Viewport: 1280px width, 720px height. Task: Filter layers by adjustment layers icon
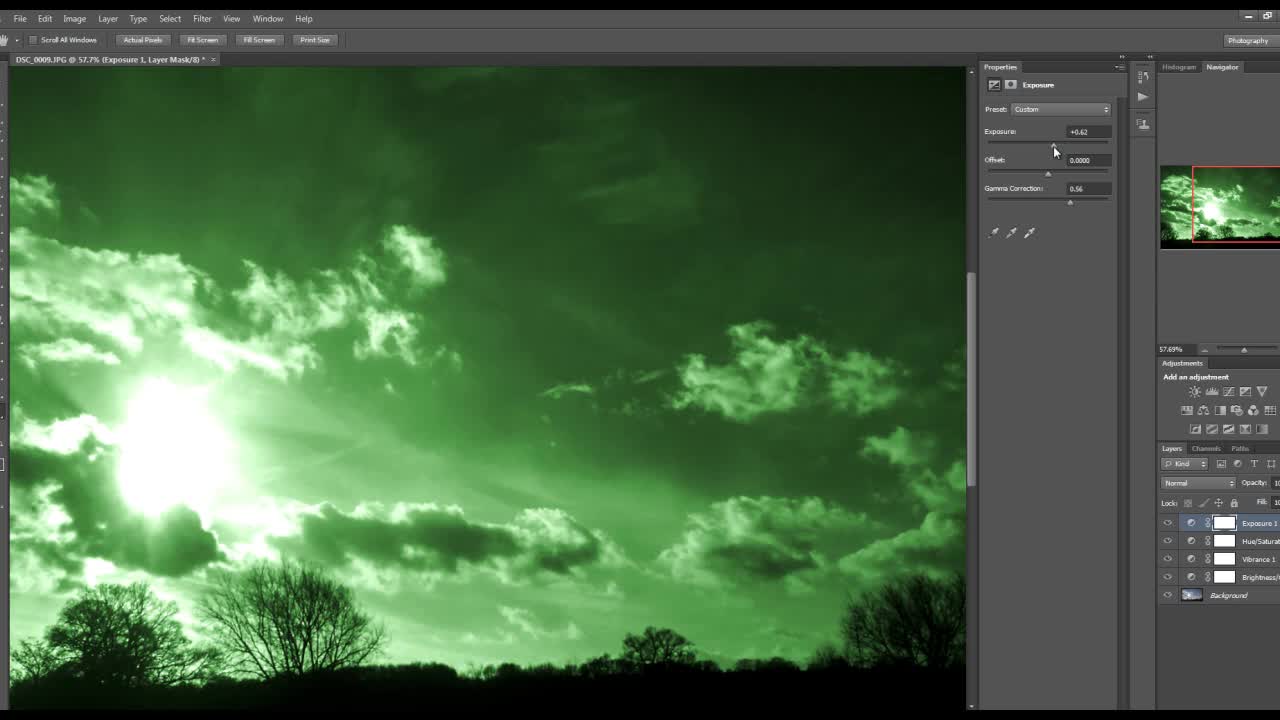pyautogui.click(x=1238, y=464)
